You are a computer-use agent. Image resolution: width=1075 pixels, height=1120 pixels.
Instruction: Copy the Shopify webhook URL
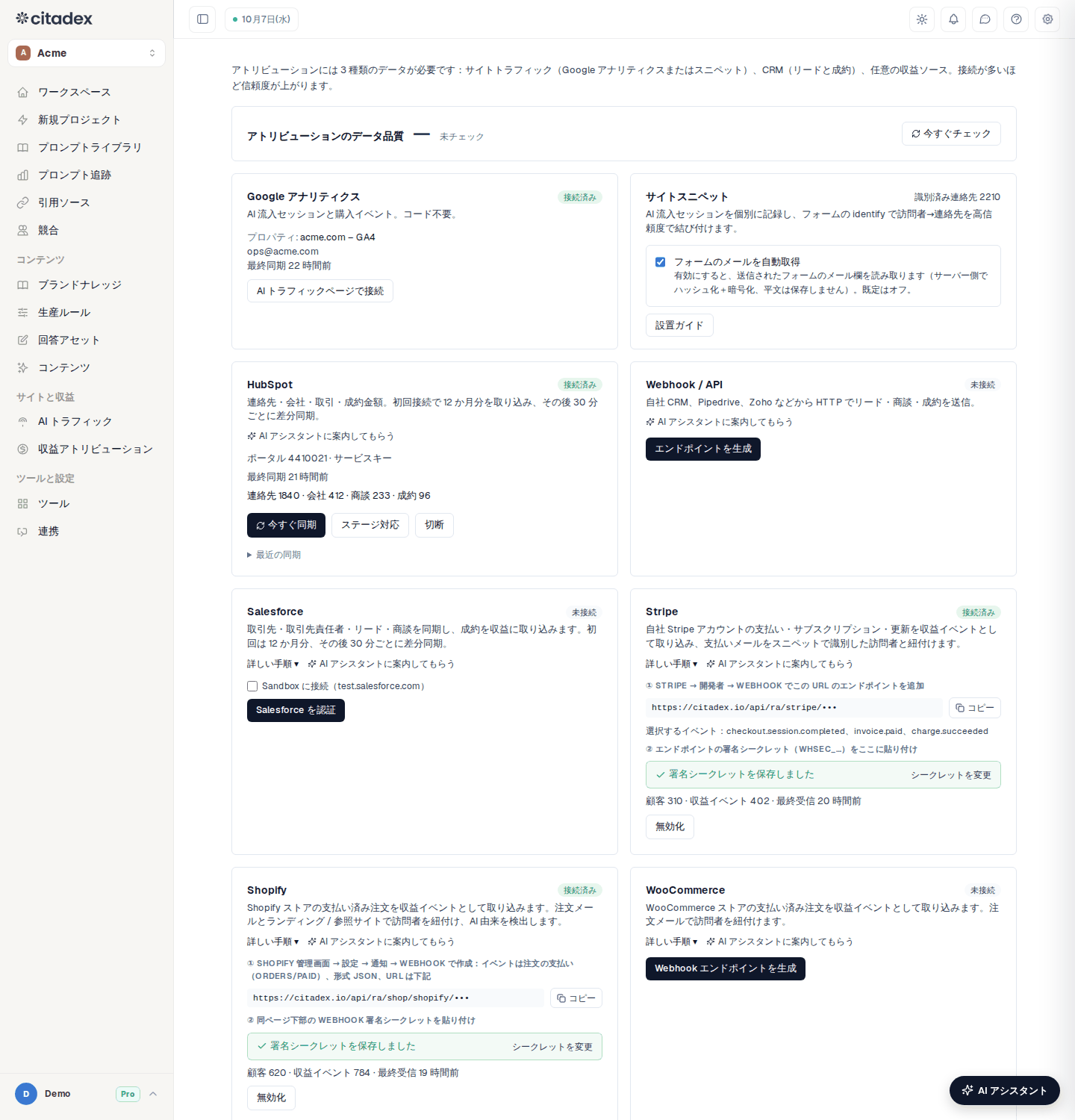pyautogui.click(x=576, y=998)
